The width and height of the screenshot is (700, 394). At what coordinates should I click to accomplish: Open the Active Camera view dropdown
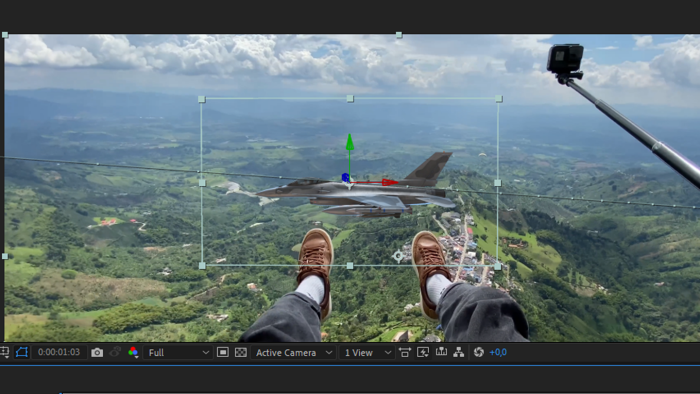tap(294, 353)
